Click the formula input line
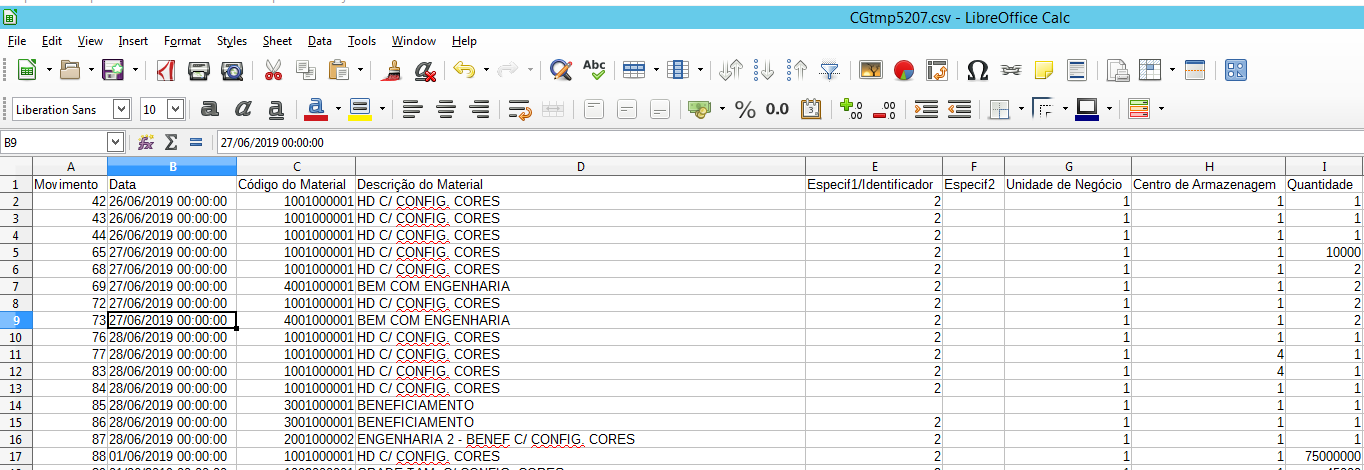This screenshot has width=1364, height=470. 789,143
